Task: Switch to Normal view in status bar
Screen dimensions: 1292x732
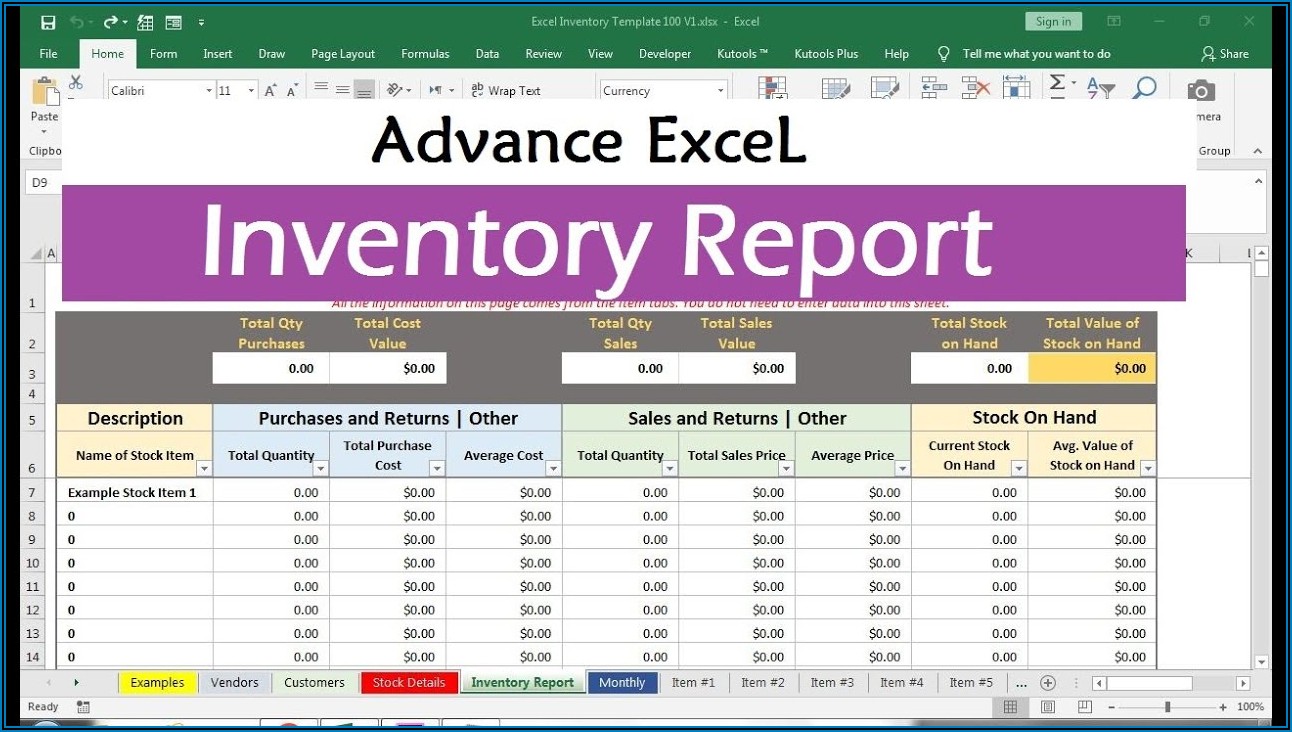Action: 1010,707
